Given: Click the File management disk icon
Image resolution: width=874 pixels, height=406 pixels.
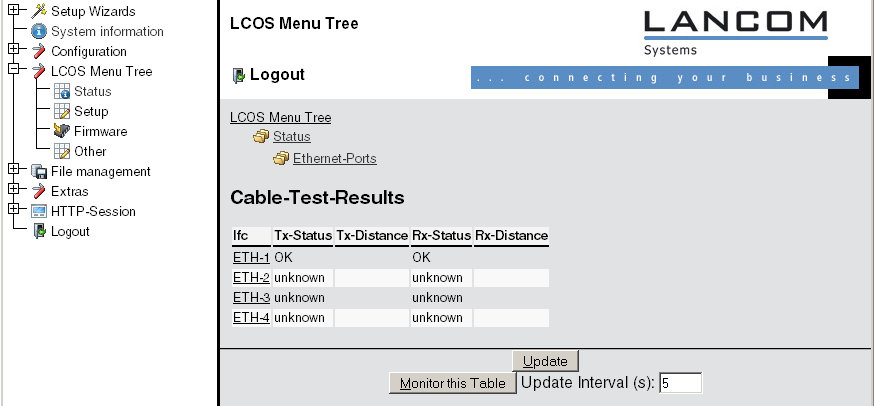Looking at the screenshot, I should [39, 171].
